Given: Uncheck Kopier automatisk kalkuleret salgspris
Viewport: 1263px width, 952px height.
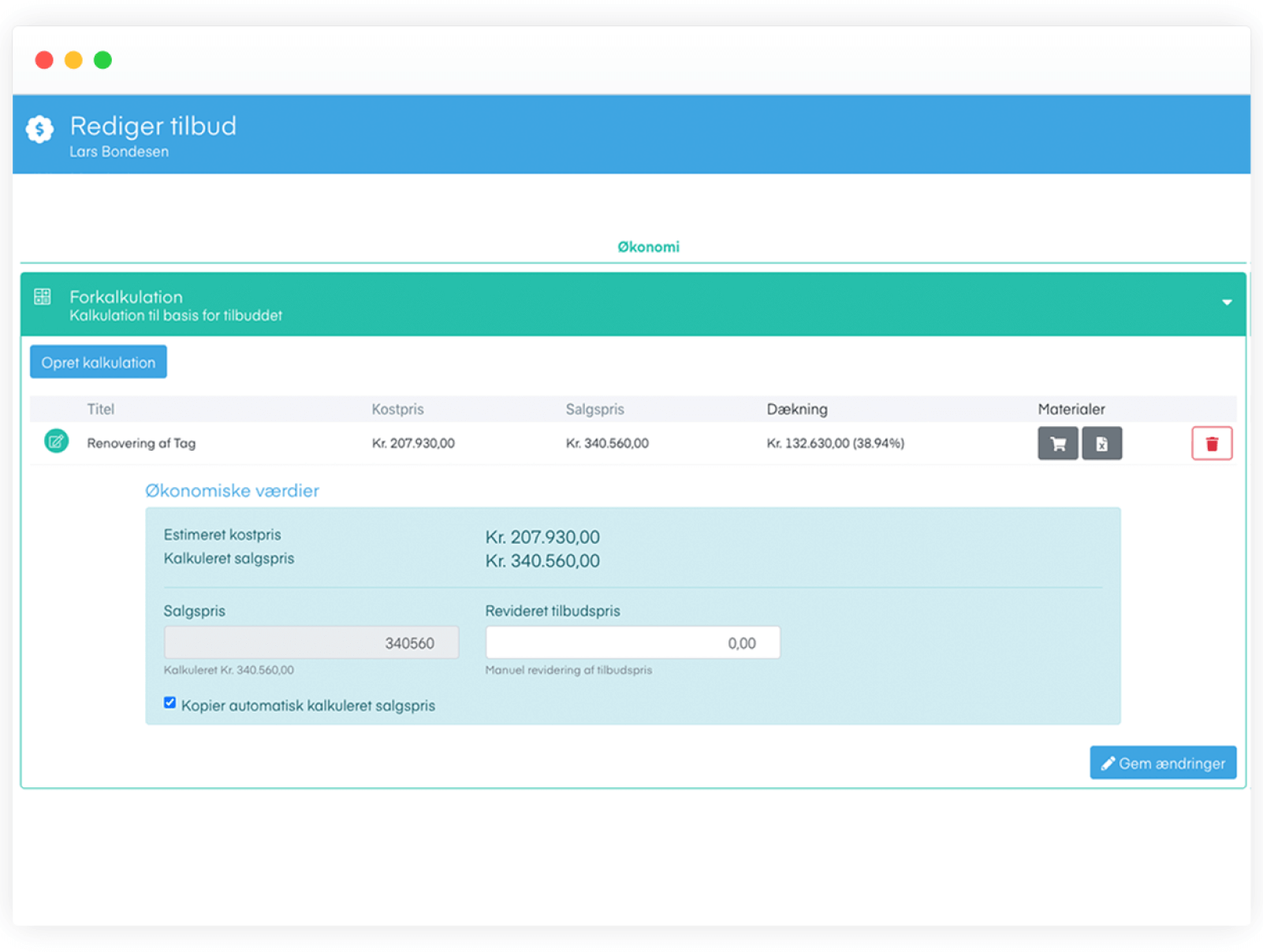Looking at the screenshot, I should point(170,703).
